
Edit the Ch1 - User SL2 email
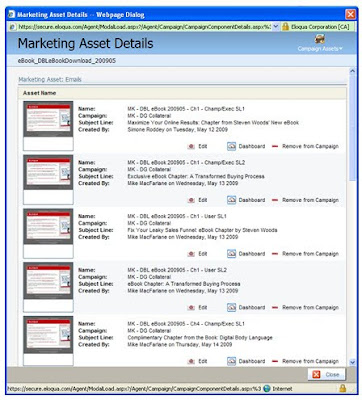(203, 307)
